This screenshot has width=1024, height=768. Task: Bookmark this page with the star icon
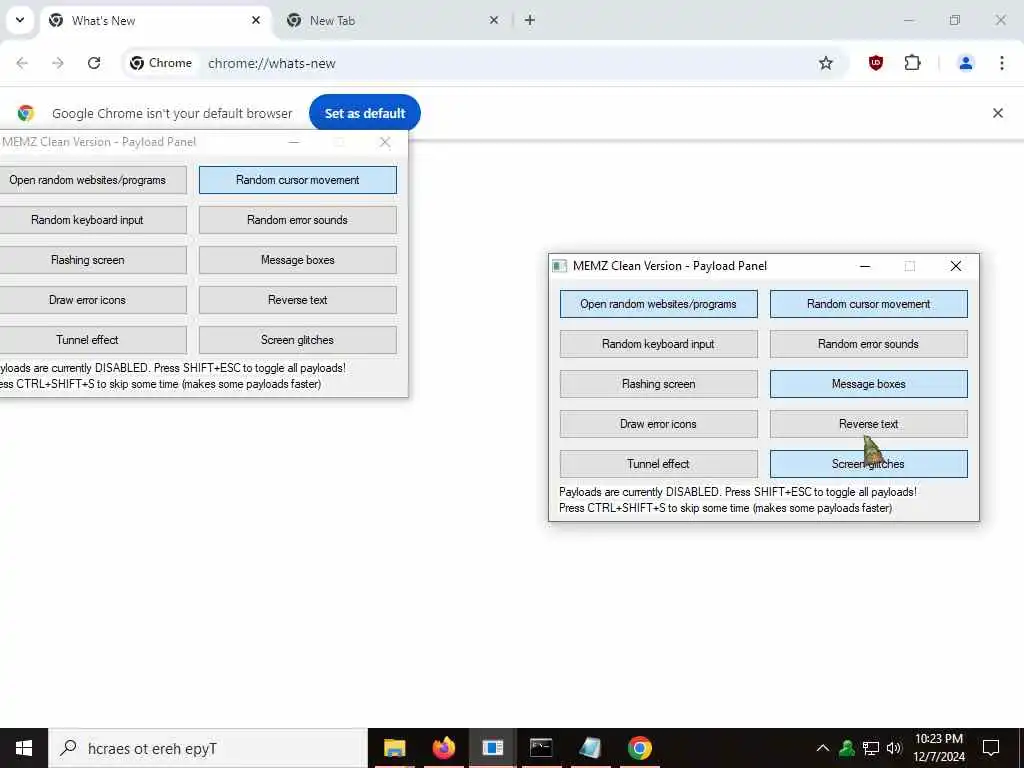coord(825,63)
